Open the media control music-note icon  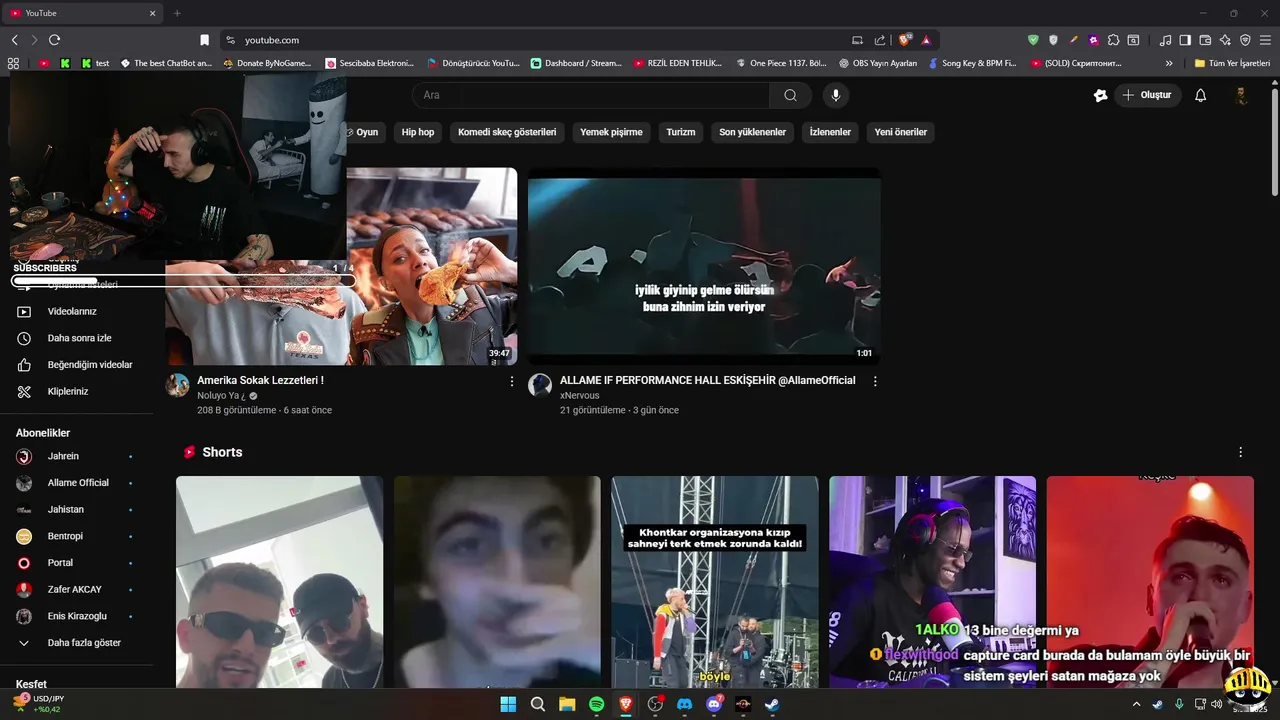pos(1165,40)
